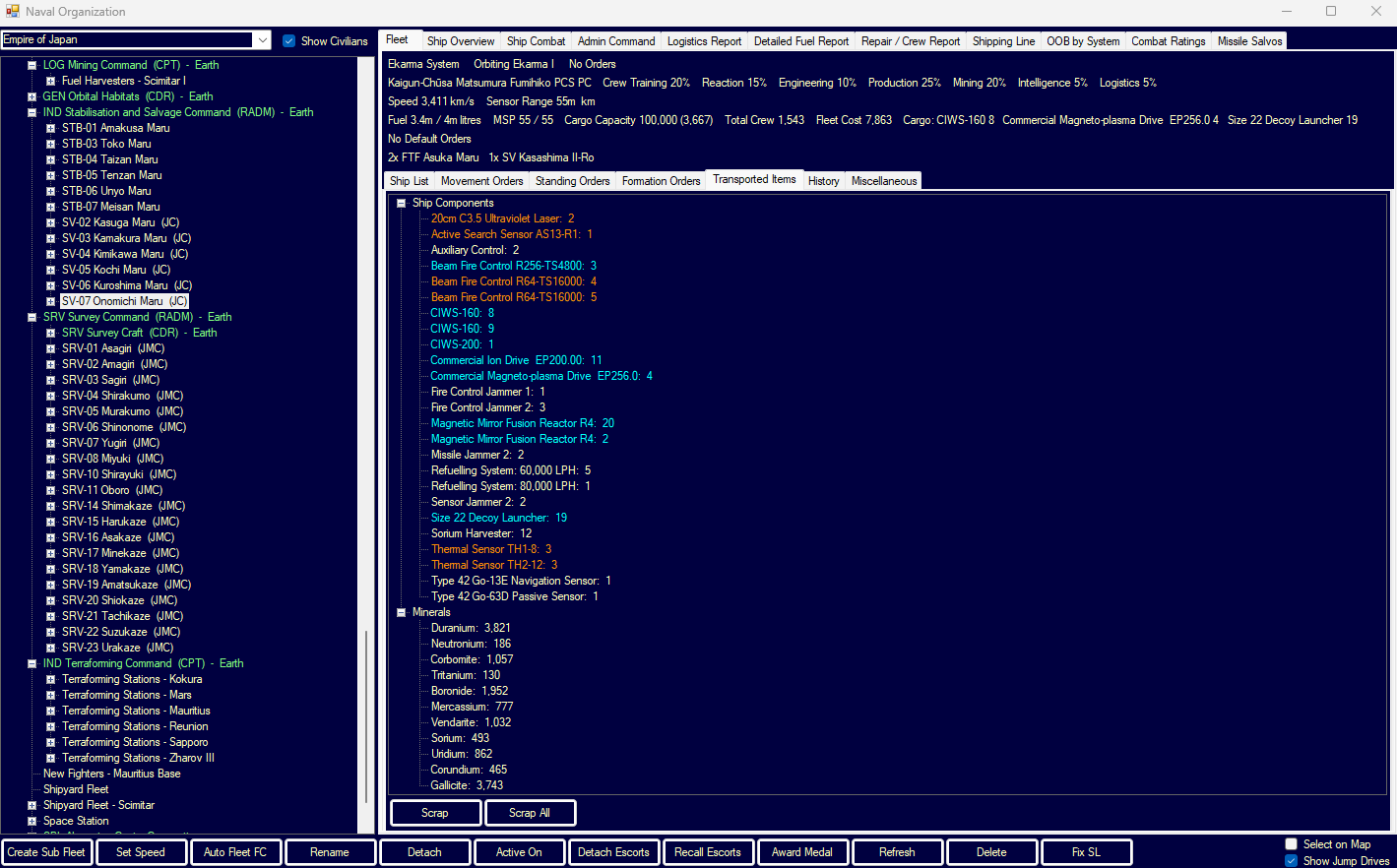
Task: Toggle the Show Jump Drives checkbox
Action: tap(1291, 860)
